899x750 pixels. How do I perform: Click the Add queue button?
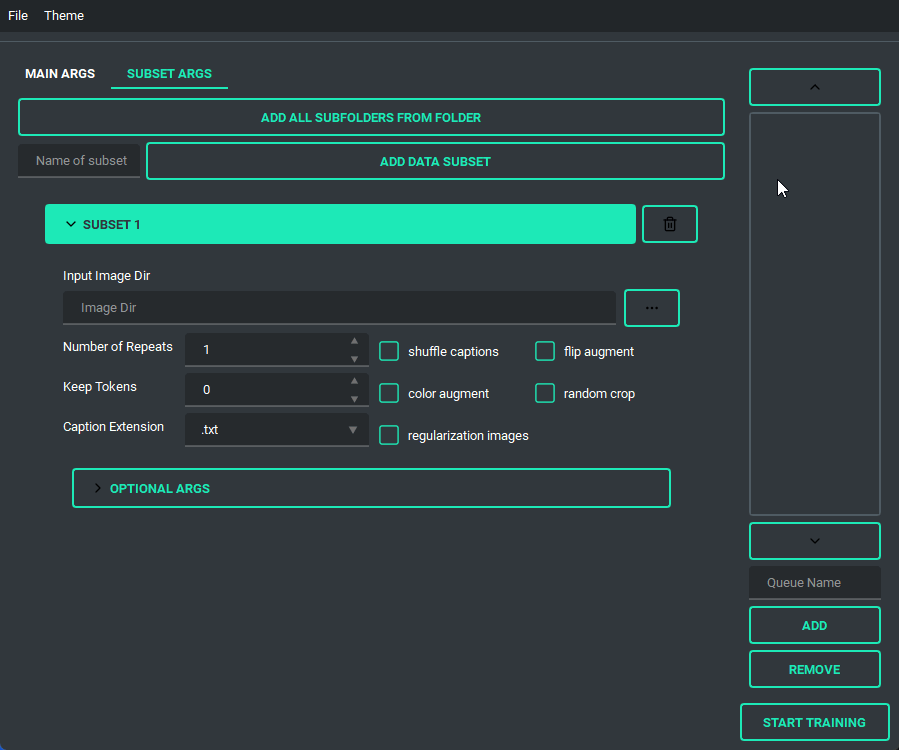tap(815, 626)
